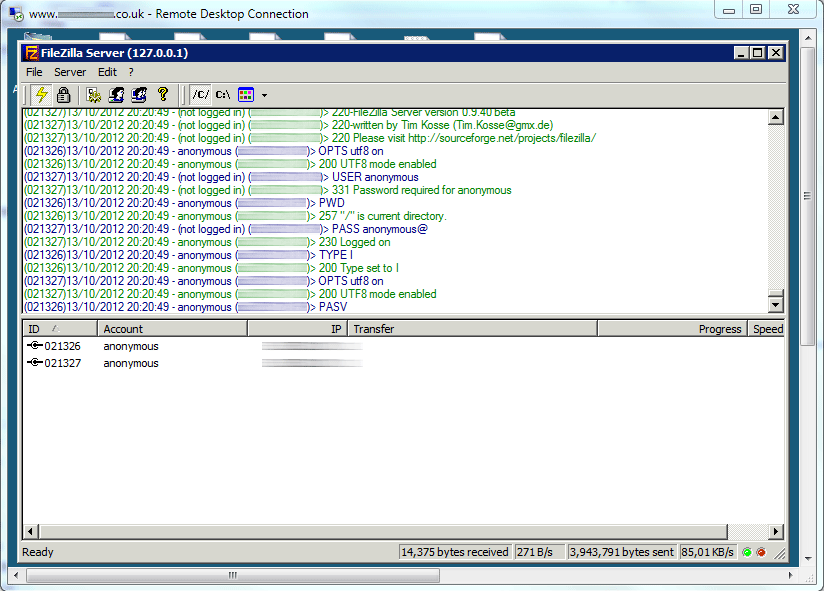
Task: Click '85,01 KB/s' send speed field
Action: click(707, 552)
